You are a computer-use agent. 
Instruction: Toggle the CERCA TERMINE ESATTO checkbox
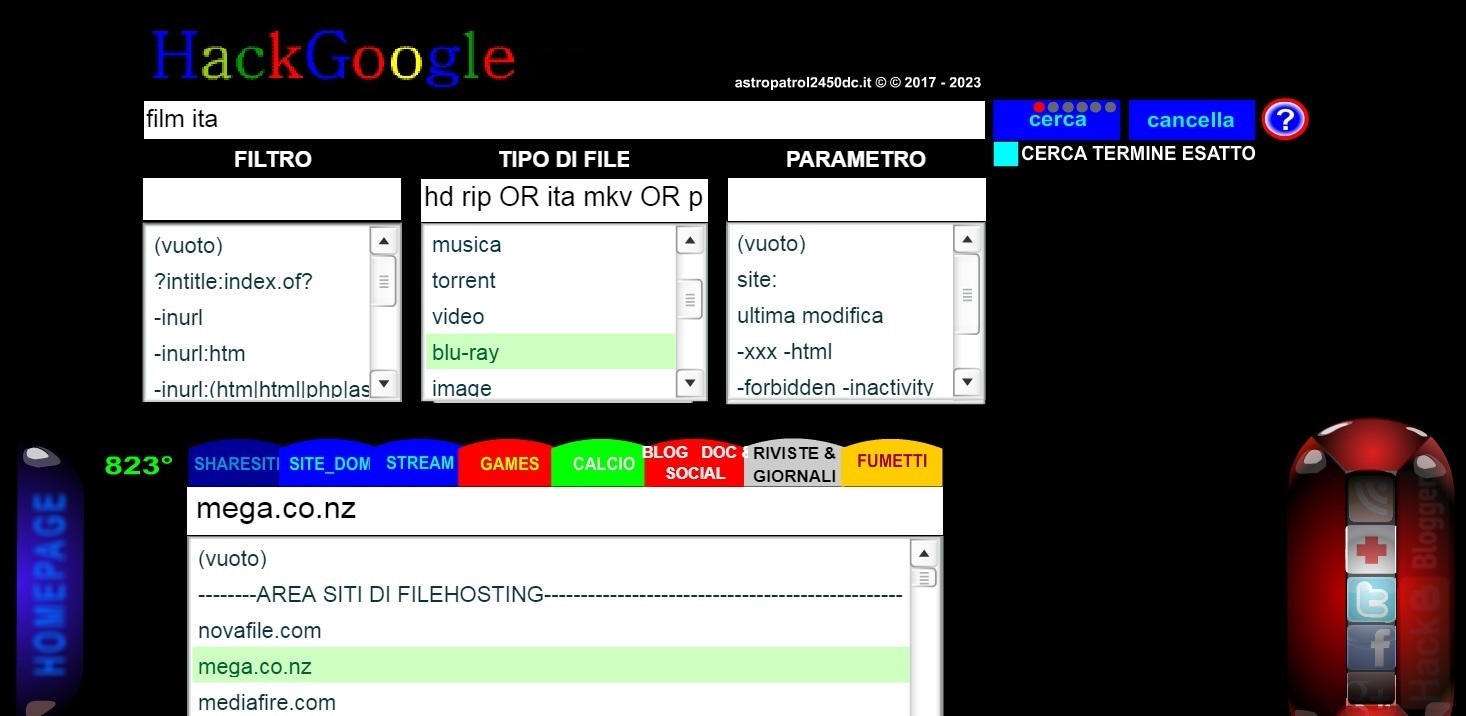[1006, 154]
